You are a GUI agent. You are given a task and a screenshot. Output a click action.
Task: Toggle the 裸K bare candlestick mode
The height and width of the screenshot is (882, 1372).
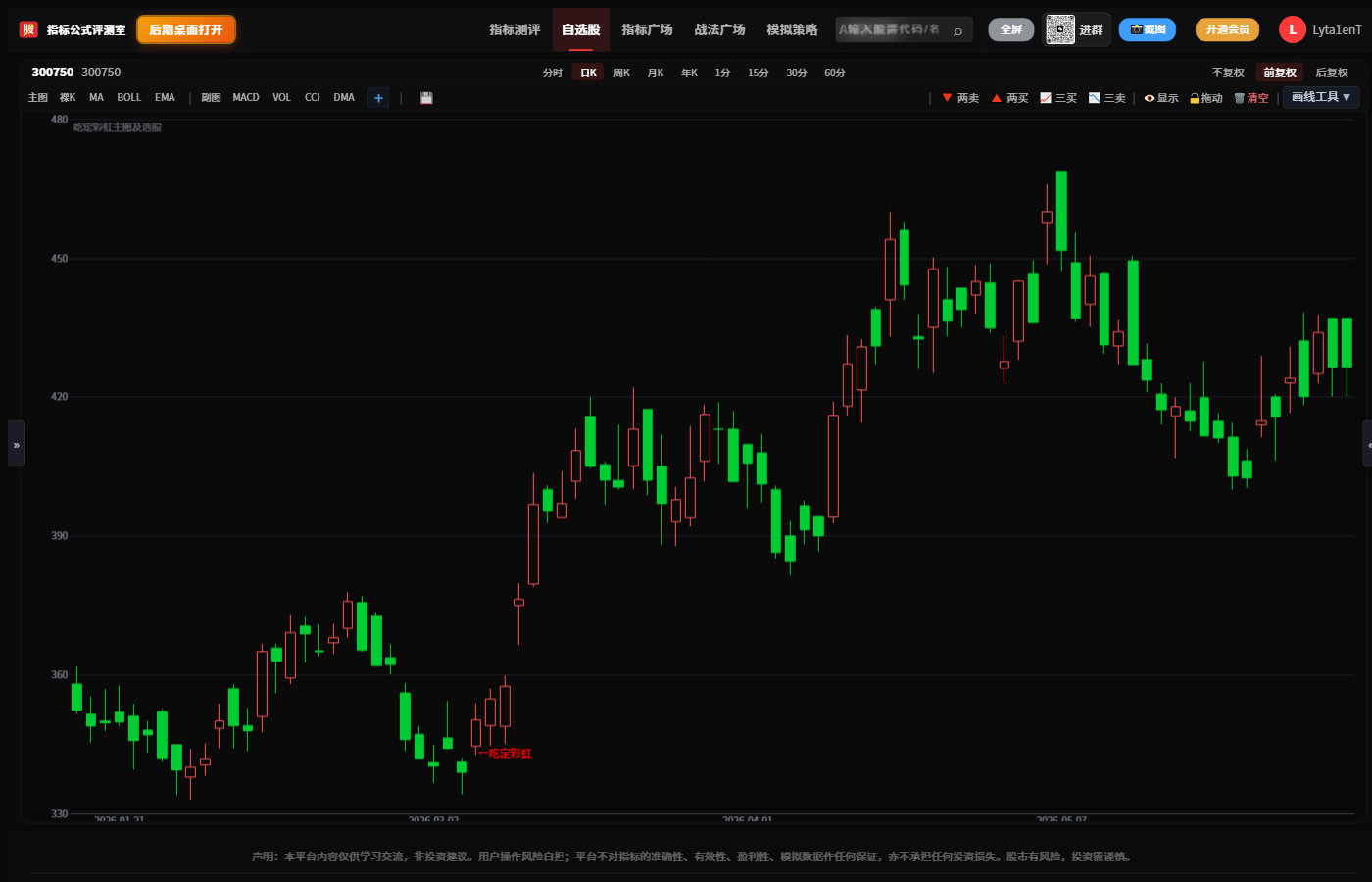tap(68, 98)
